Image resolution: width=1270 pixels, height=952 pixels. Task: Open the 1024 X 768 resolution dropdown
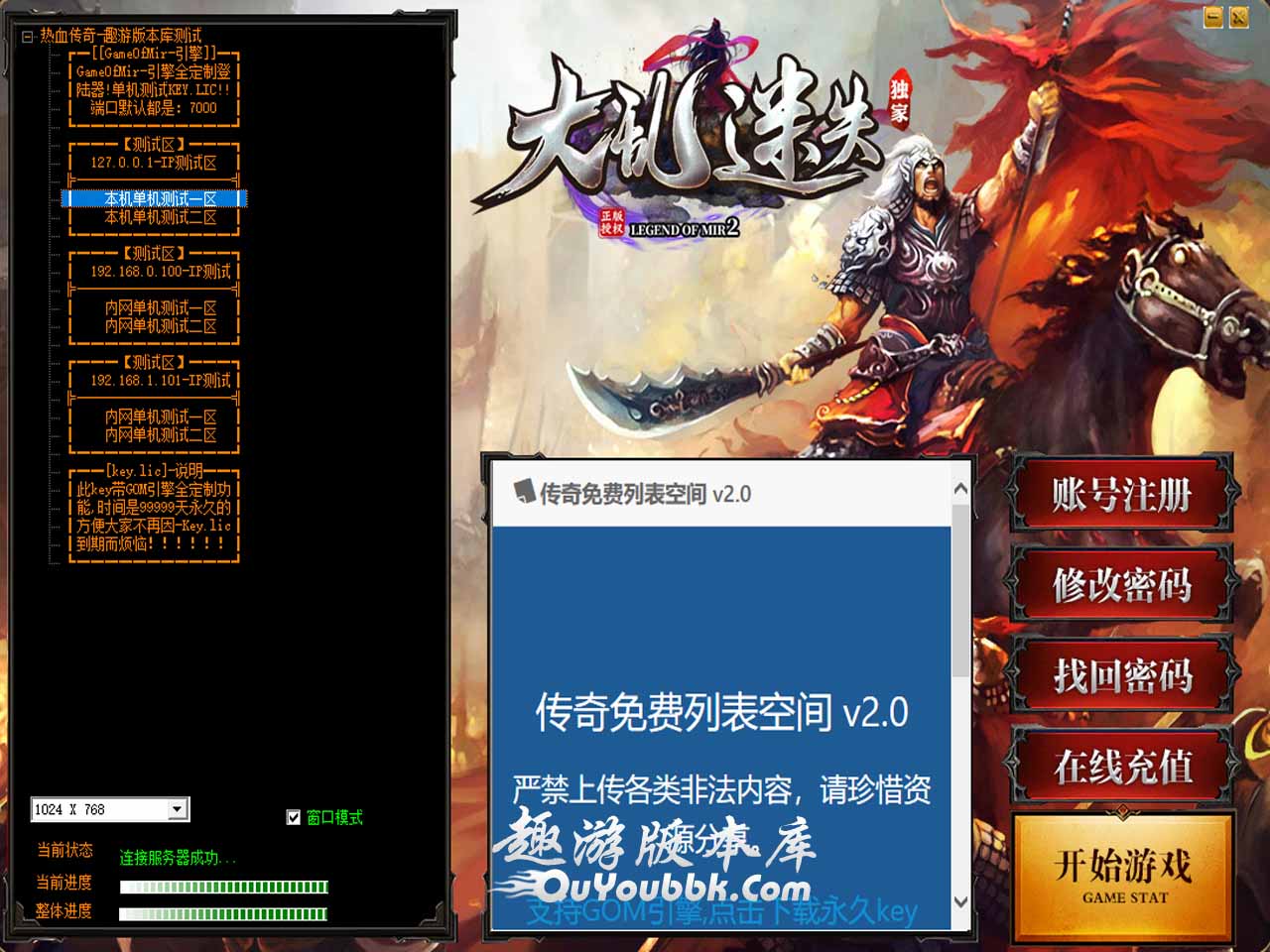177,809
